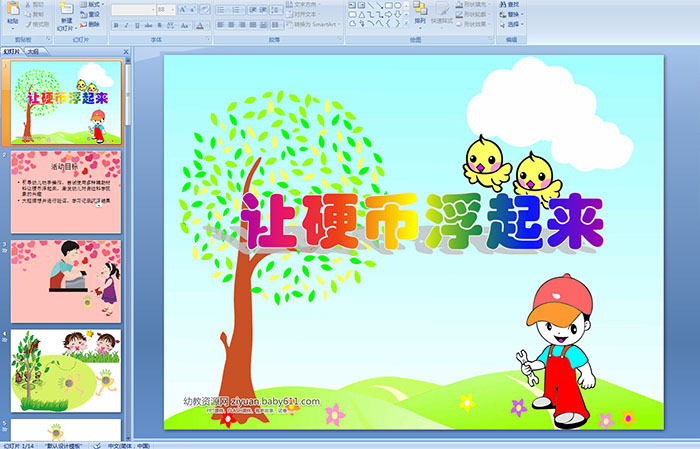This screenshot has height=449, width=700.
Task: Open Shape Effects (形状效果) menu
Action: [473, 24]
